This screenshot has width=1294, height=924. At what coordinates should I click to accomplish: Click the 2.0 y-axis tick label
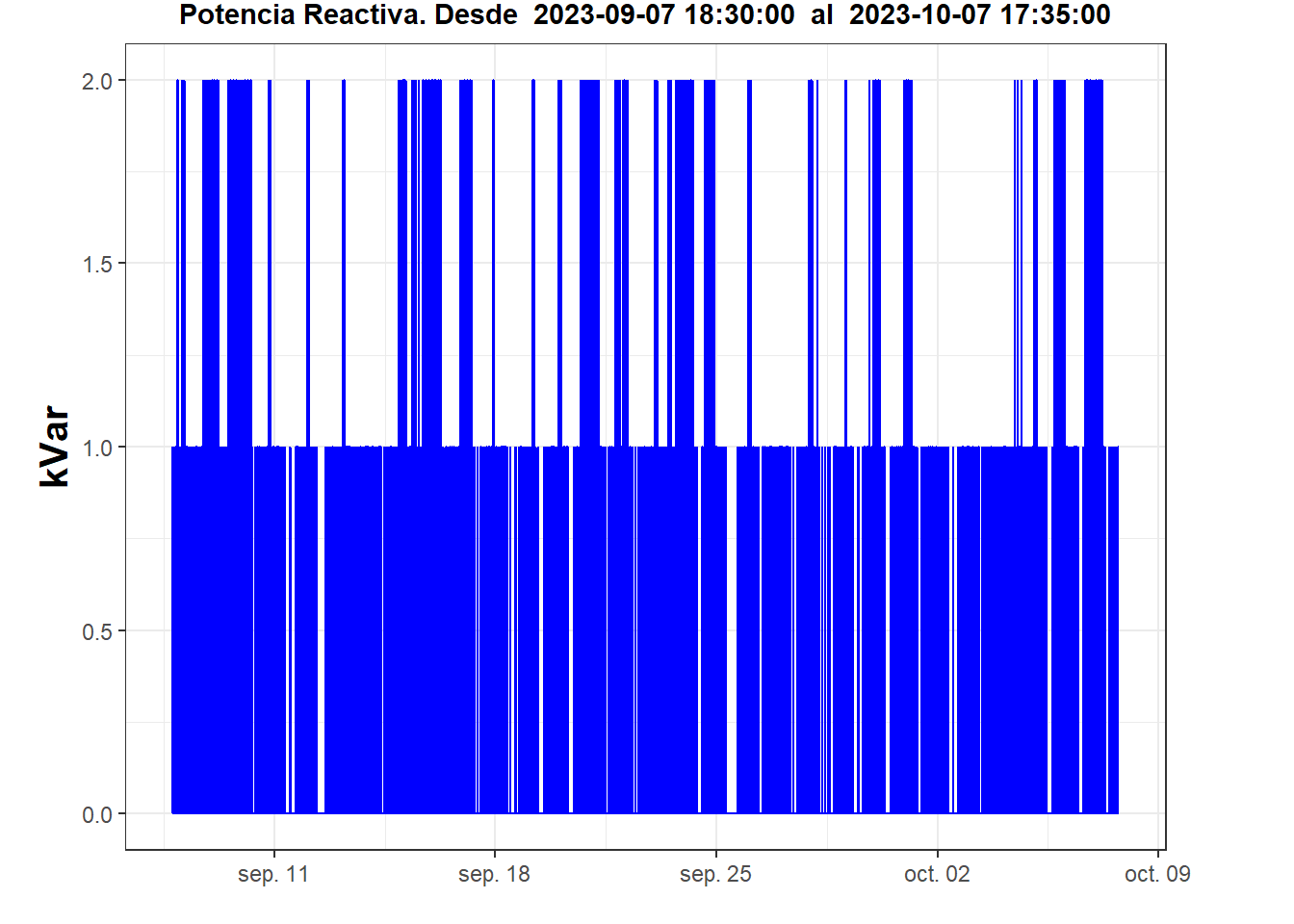97,81
